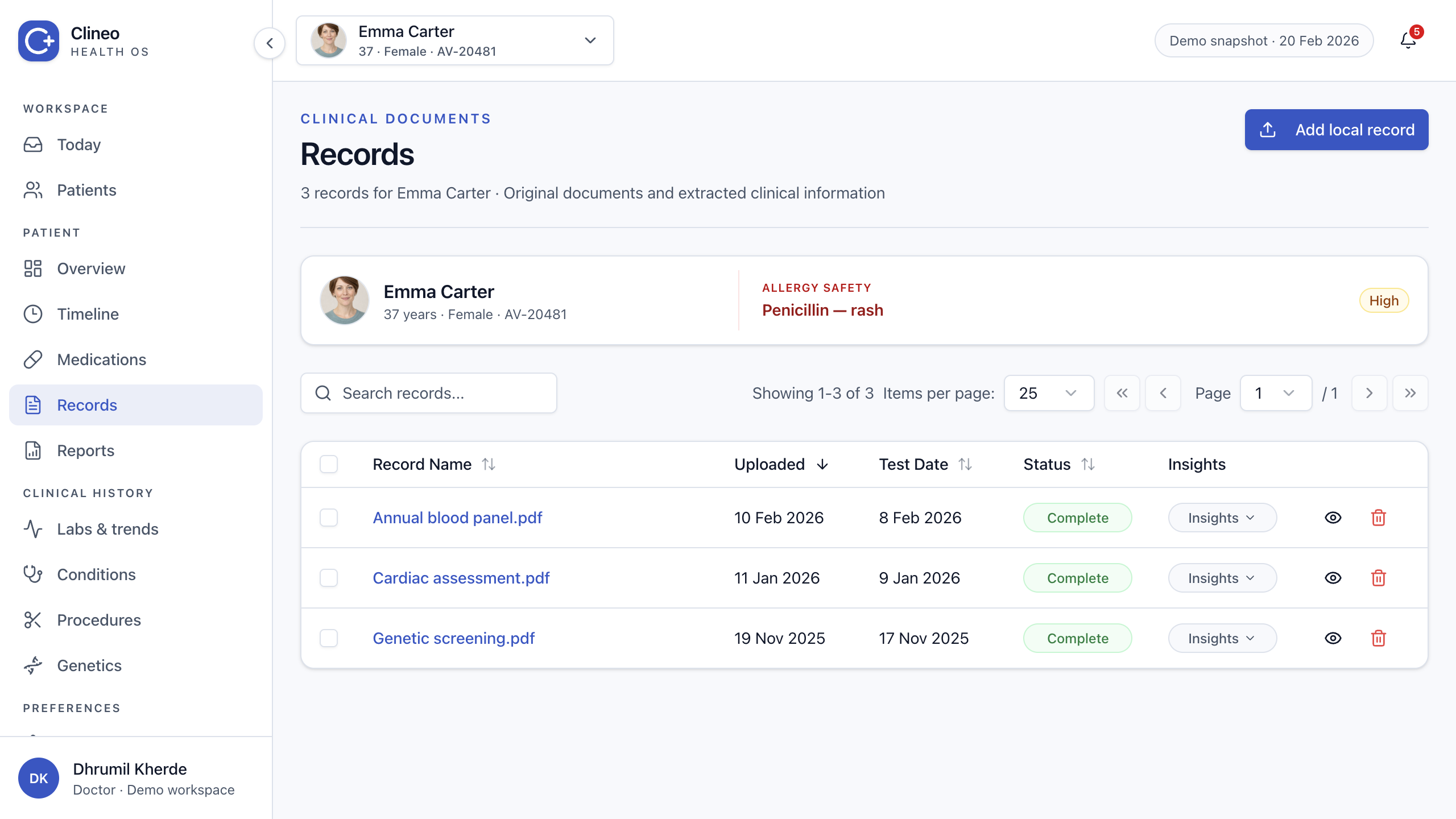Click the 19 Nov 2025 uploaded date cell
The width and height of the screenshot is (1456, 819).
point(779,638)
